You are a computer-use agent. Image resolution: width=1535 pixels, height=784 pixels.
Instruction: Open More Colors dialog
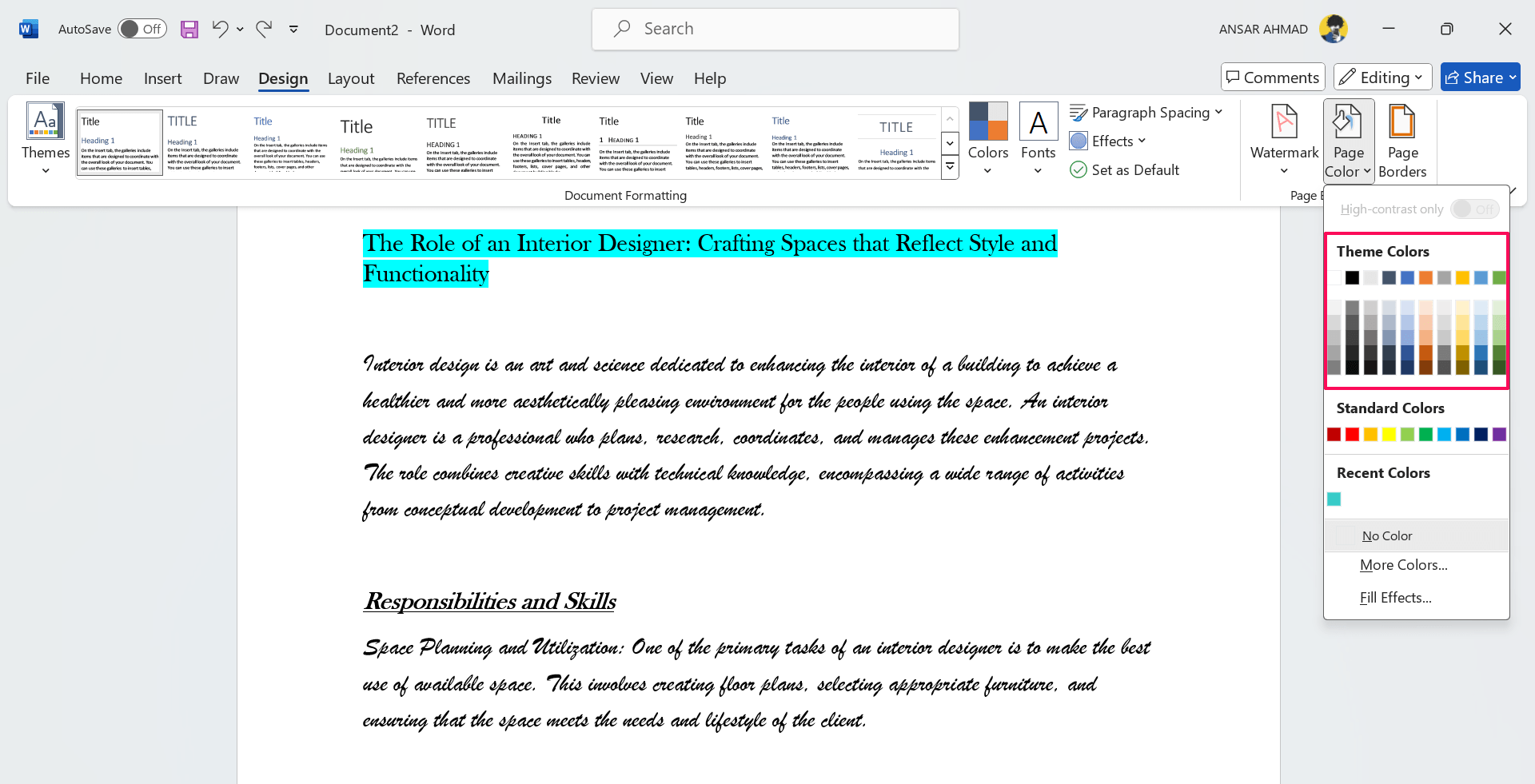(1416, 565)
